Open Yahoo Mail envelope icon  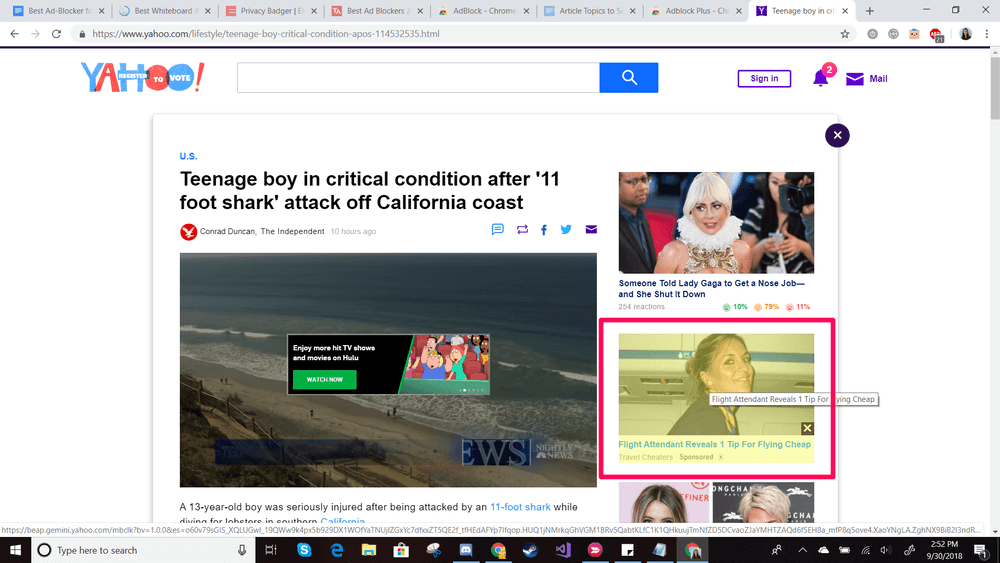point(855,78)
